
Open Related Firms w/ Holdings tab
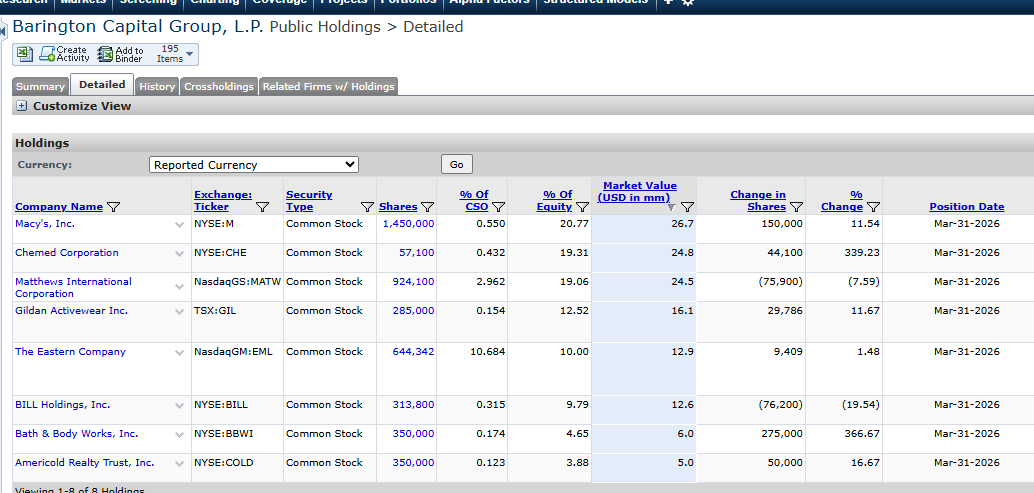328,86
